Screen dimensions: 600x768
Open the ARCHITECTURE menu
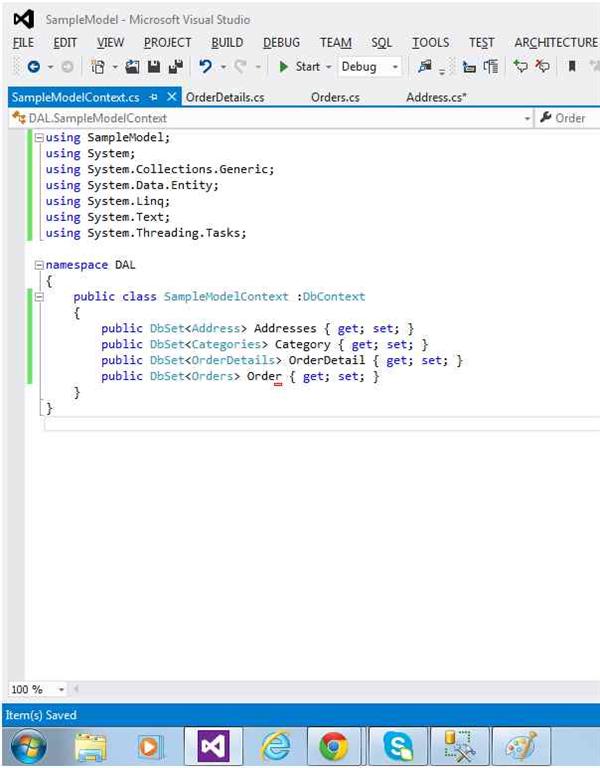click(556, 43)
